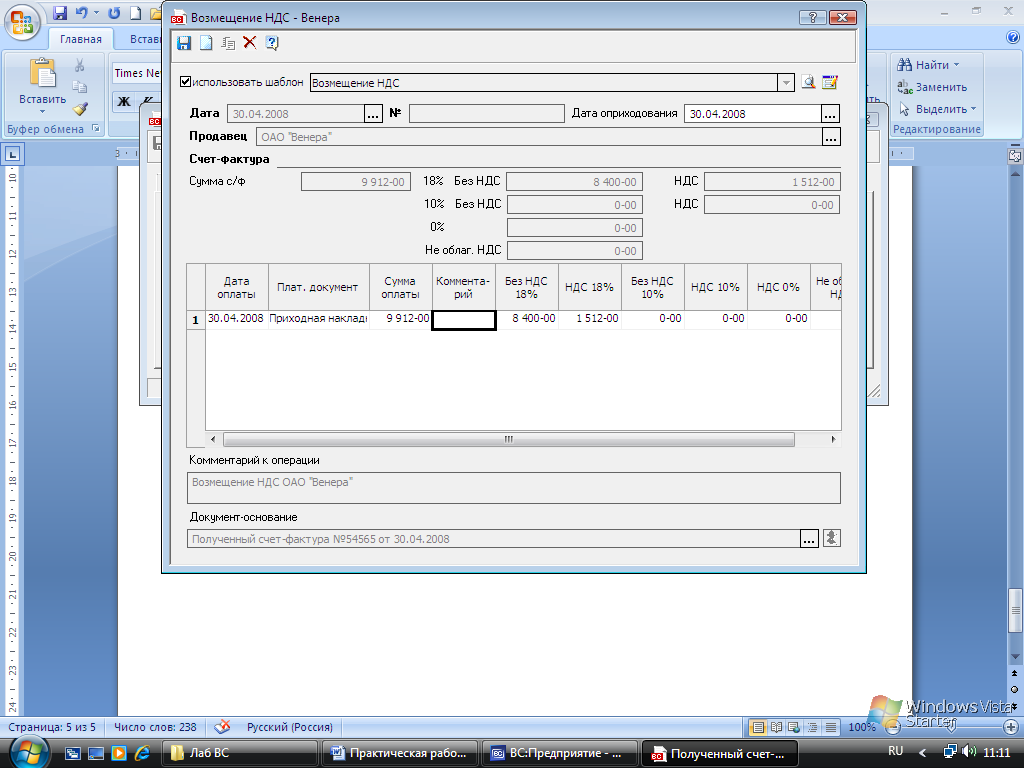Switch to Full Screen Reading view icon
Viewport: 1024px width, 768px height.
click(x=776, y=727)
